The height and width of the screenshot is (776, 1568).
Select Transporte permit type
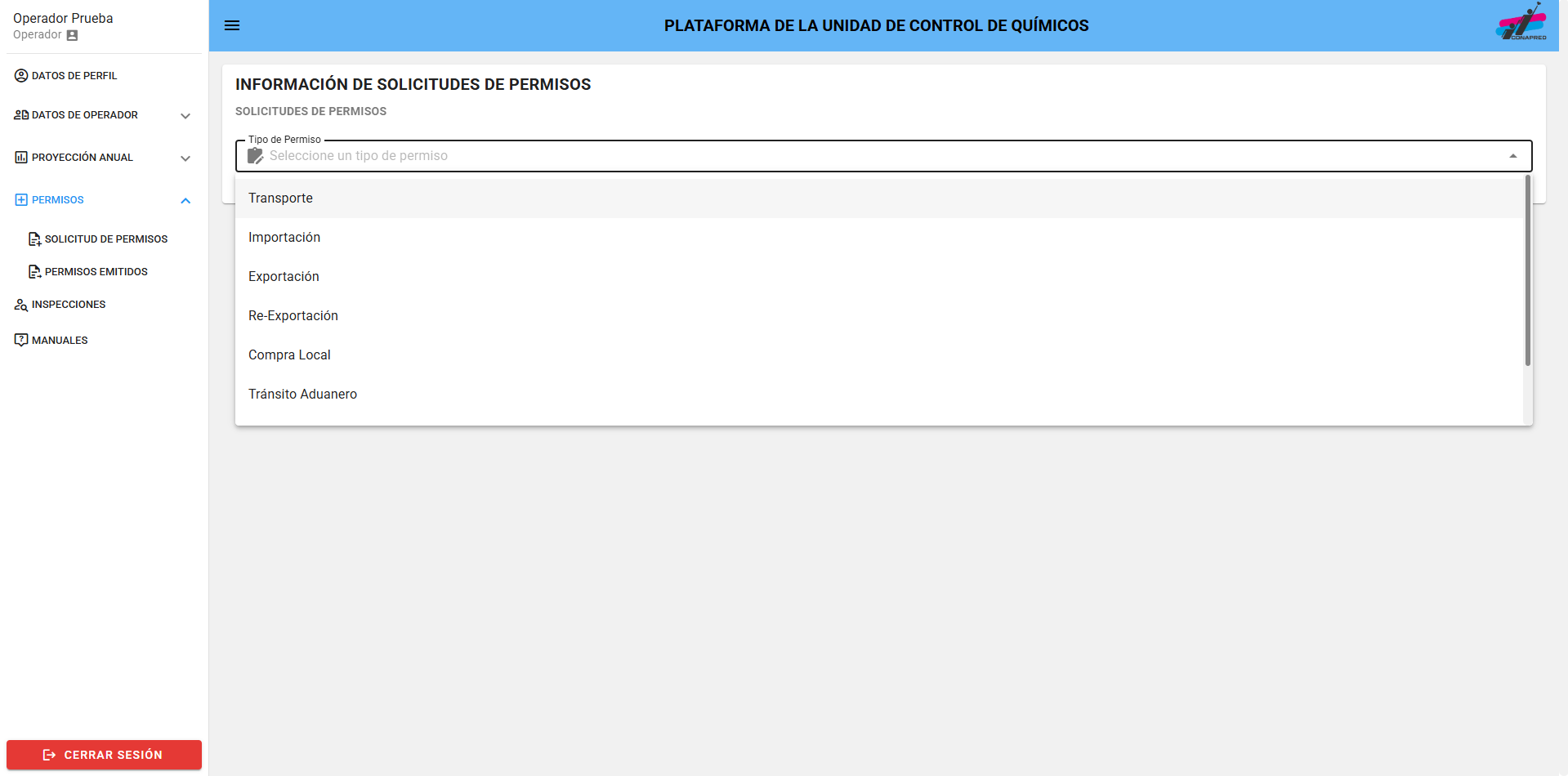[x=280, y=198]
